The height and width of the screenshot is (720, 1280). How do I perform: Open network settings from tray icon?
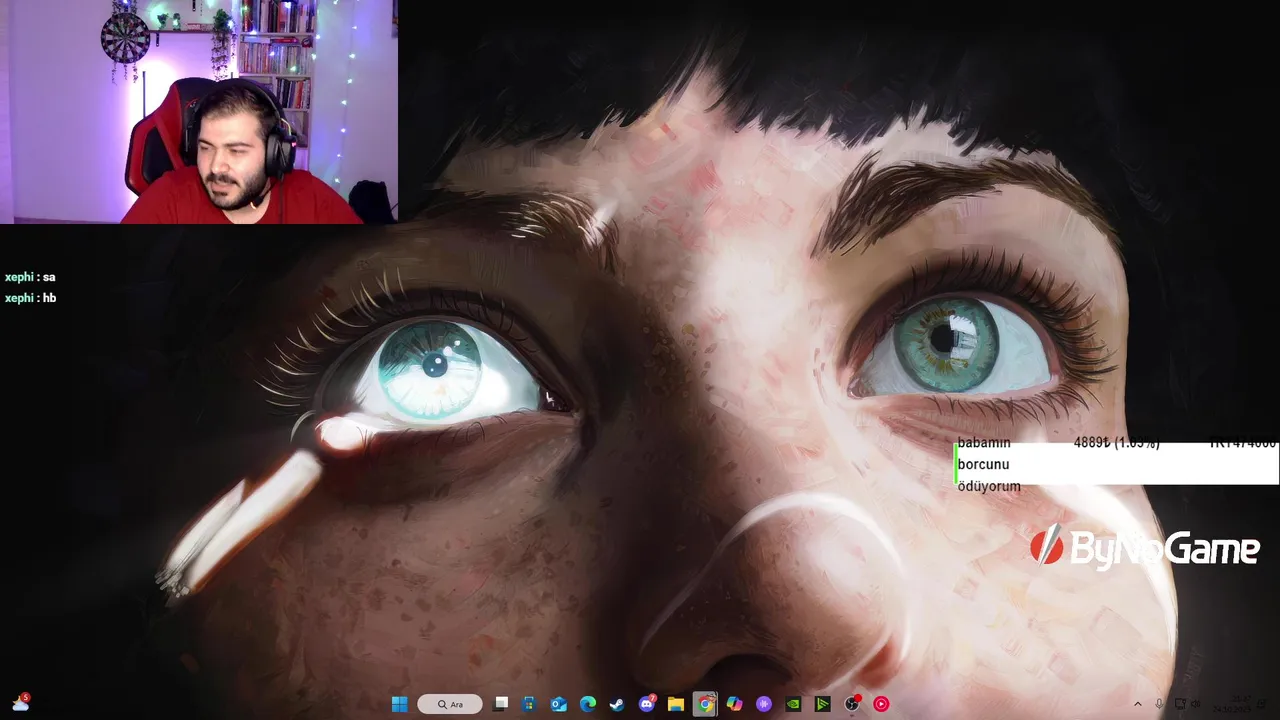[1180, 704]
